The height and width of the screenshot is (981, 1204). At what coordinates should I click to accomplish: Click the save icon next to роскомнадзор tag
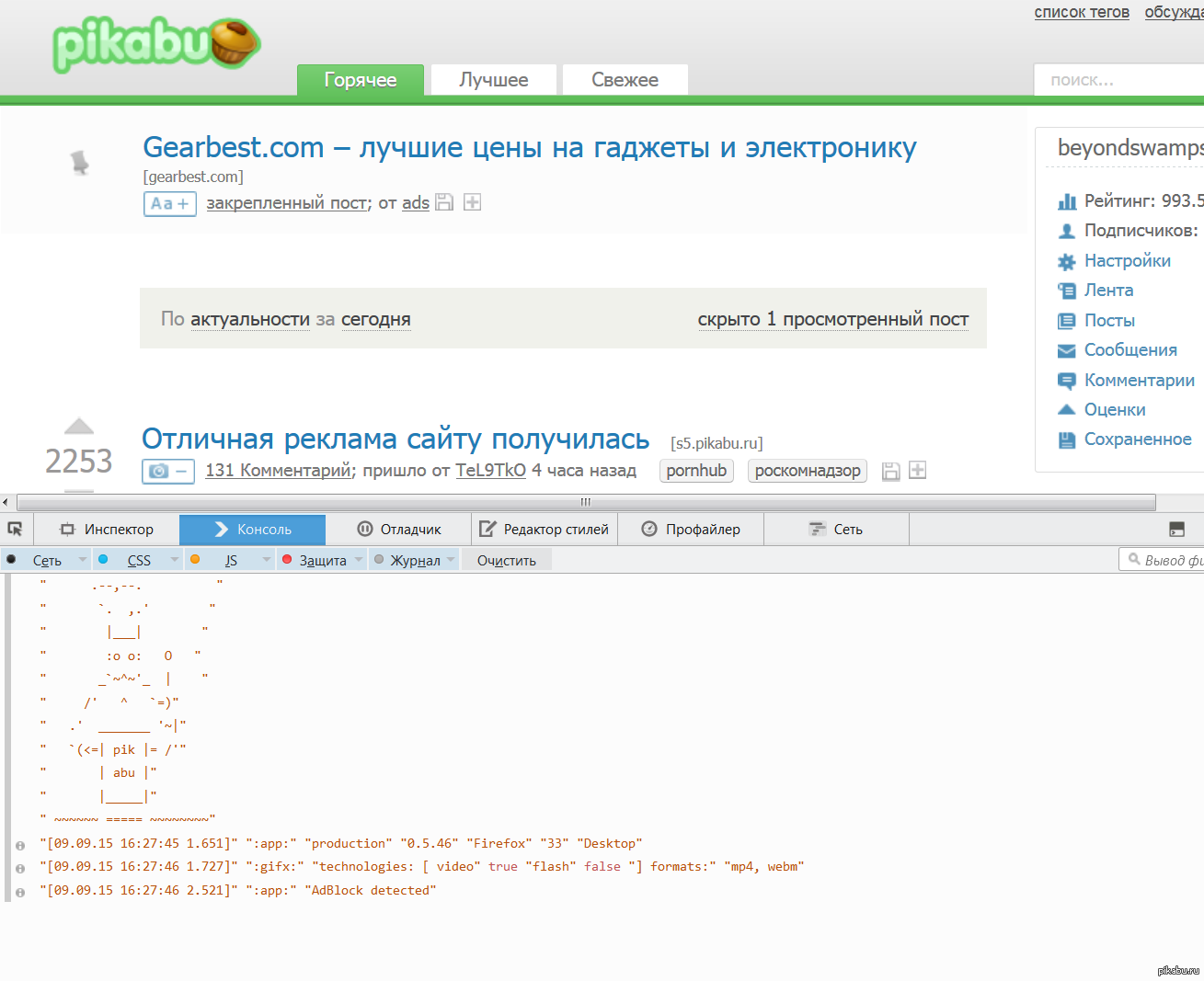pos(890,471)
